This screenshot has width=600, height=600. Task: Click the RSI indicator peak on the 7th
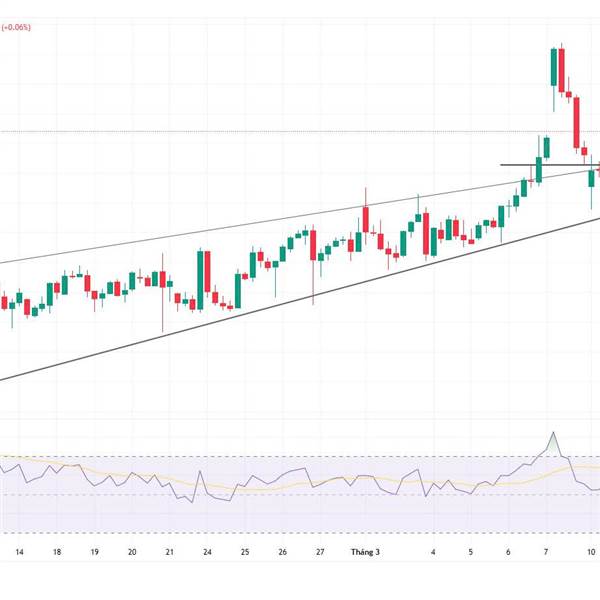click(x=553, y=433)
